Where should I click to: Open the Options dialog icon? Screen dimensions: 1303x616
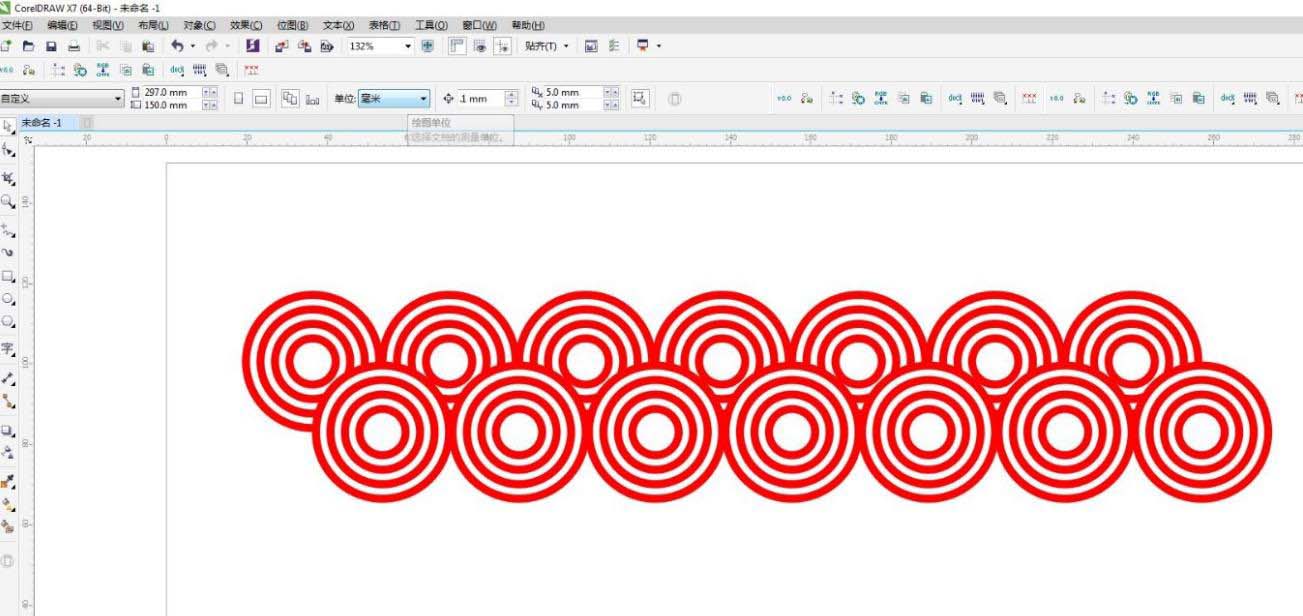pos(612,46)
